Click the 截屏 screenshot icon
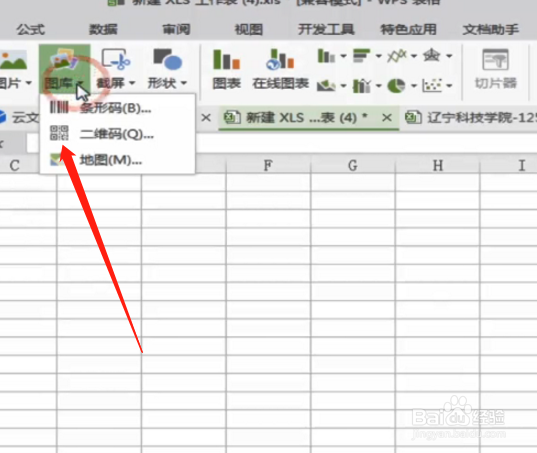This screenshot has width=537, height=453. point(116,59)
